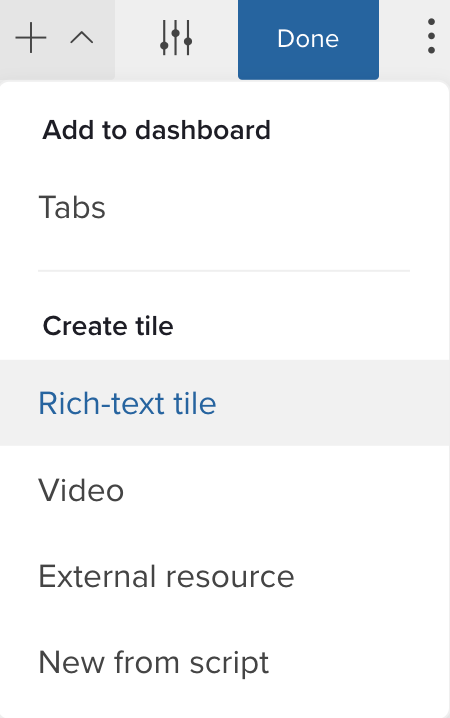Click the word resource in External resource
This screenshot has width=450, height=718.
click(x=230, y=577)
